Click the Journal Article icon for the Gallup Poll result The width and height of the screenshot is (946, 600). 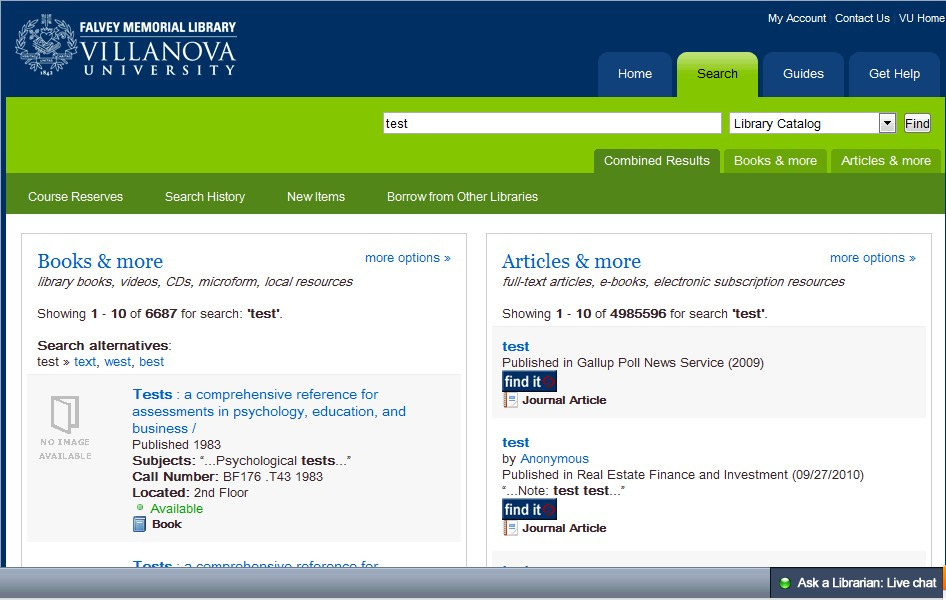[510, 400]
